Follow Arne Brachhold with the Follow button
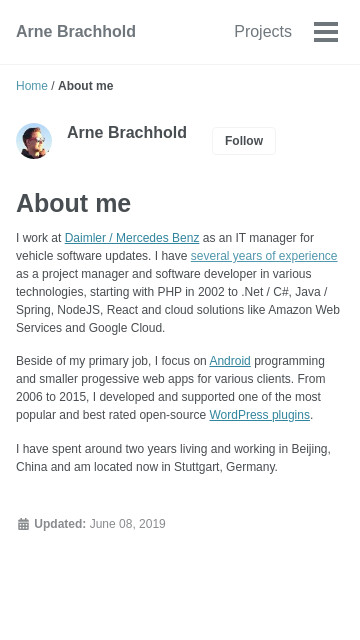The width and height of the screenshot is (360, 640). [x=244, y=141]
